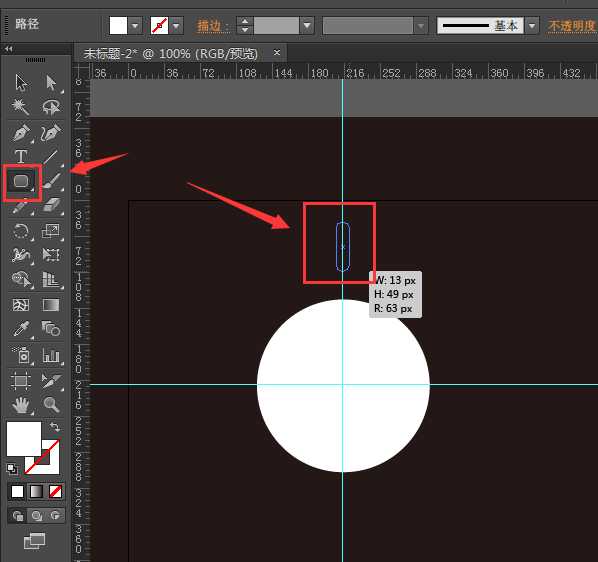Select the Type tool
This screenshot has height=562, width=598.
pos(21,157)
